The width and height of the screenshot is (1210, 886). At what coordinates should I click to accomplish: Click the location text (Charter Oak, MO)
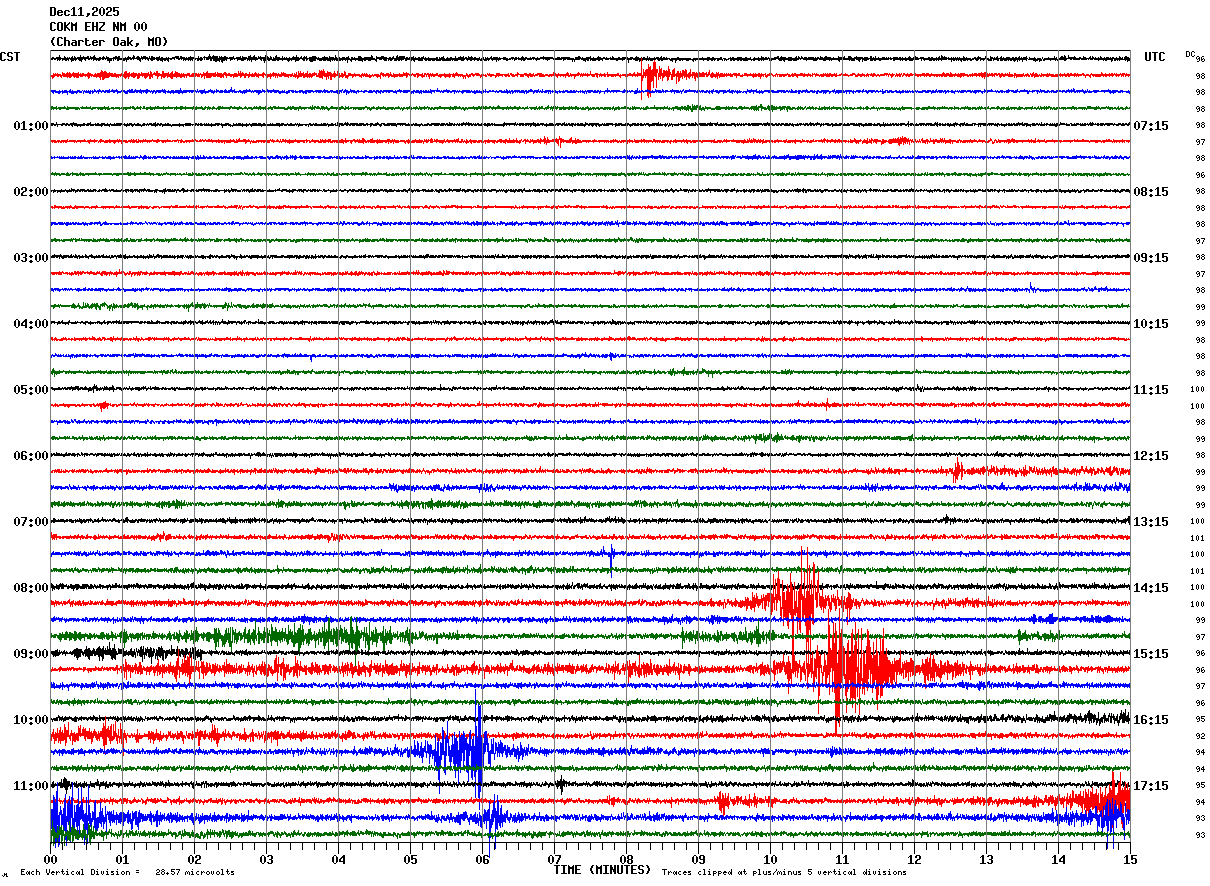(x=109, y=42)
